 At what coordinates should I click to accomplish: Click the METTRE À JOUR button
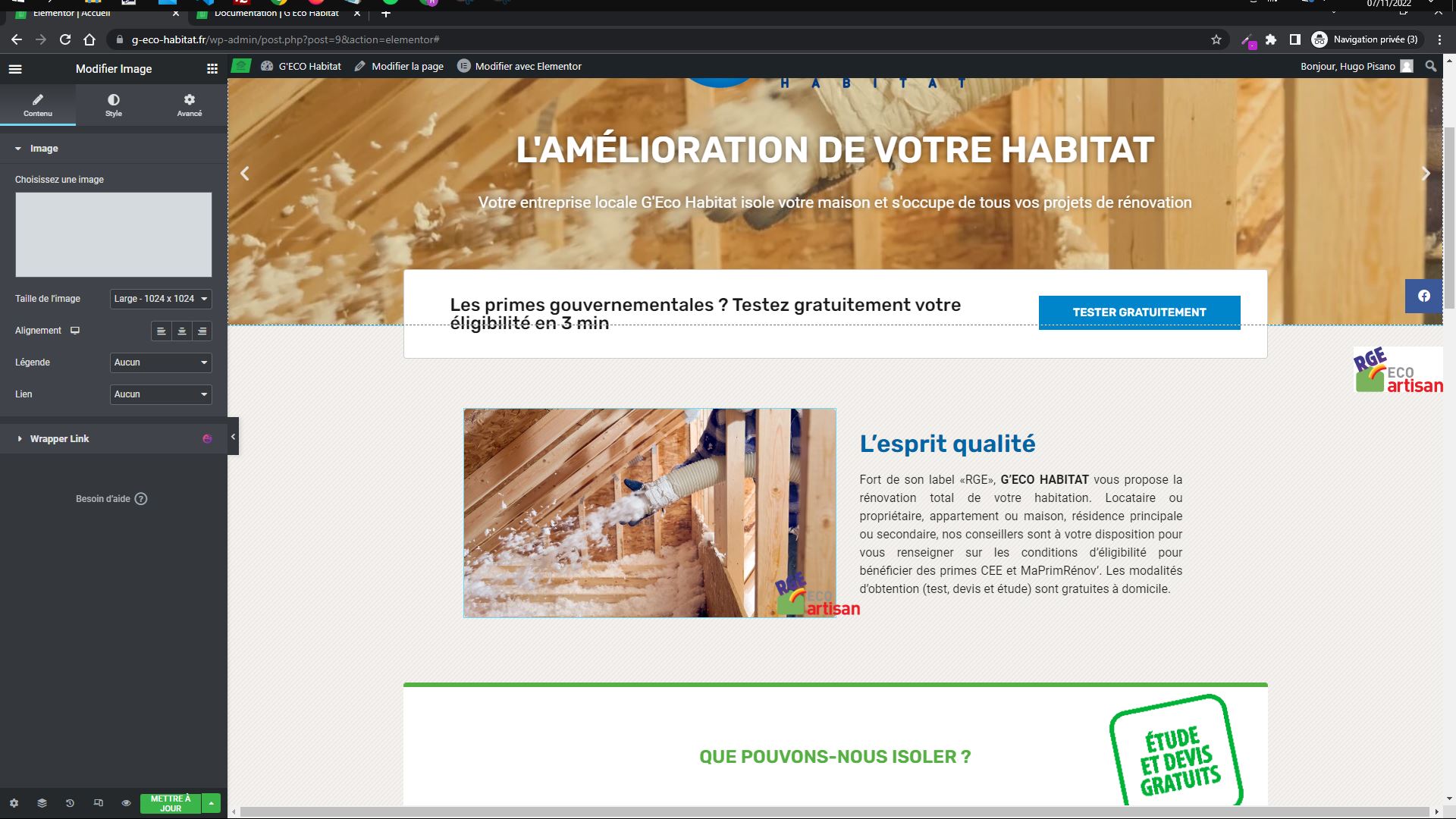click(171, 803)
